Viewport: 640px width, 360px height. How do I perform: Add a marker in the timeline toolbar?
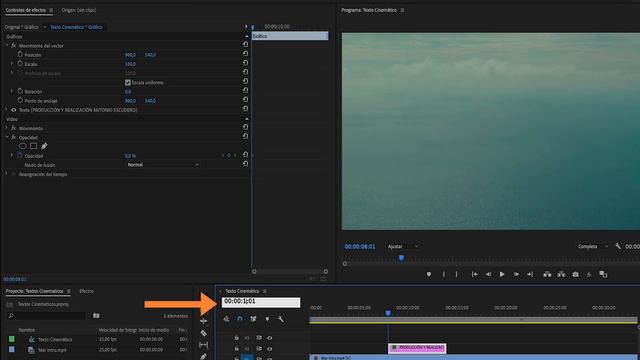tap(267, 319)
